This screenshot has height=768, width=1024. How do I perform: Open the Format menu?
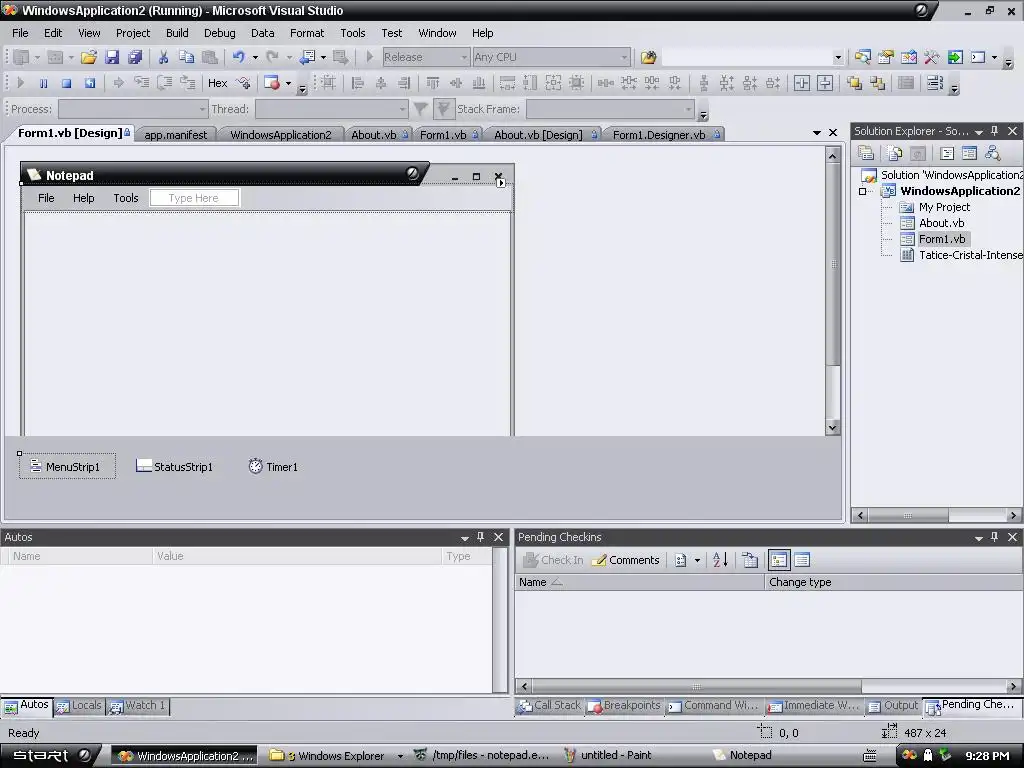coord(307,33)
